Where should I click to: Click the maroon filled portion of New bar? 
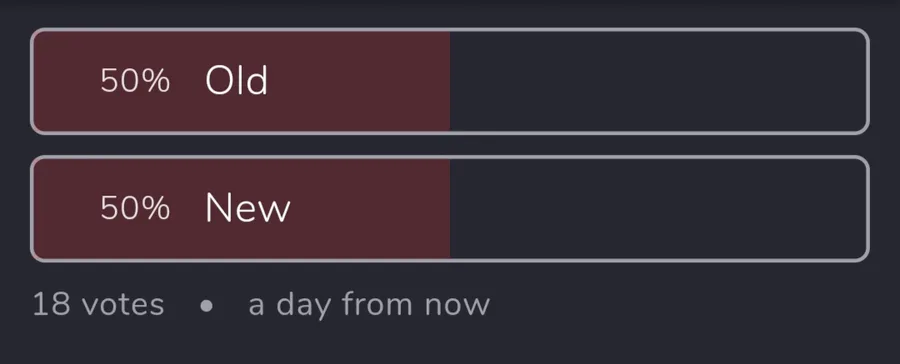click(x=242, y=208)
